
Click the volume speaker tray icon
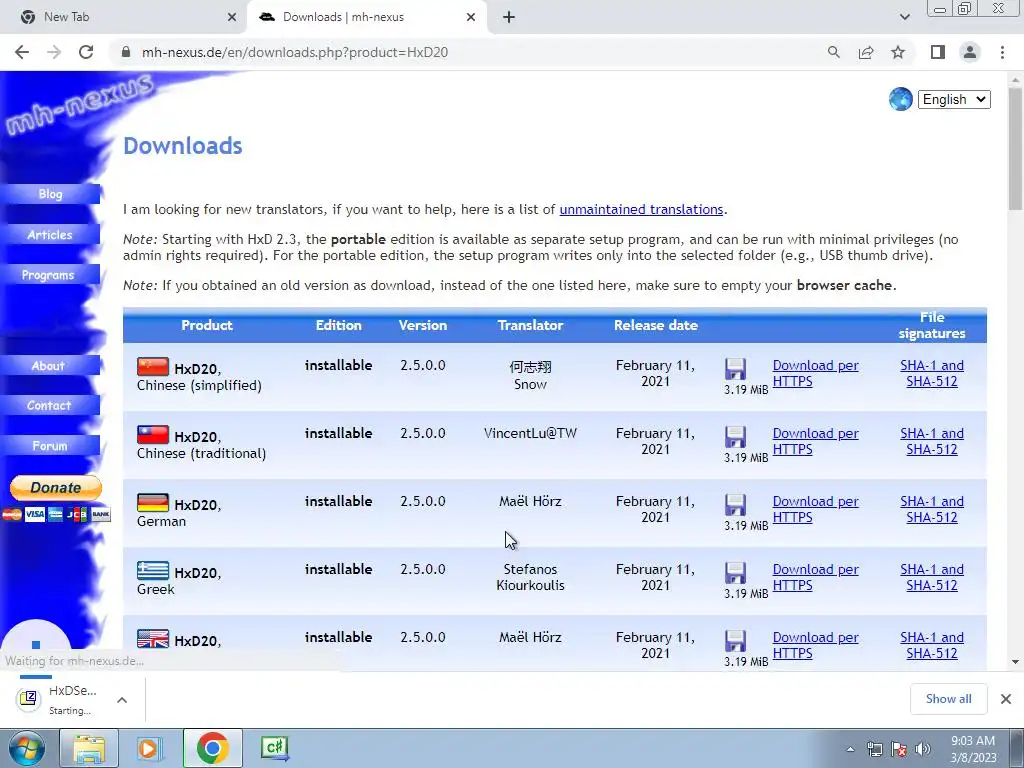click(x=923, y=749)
